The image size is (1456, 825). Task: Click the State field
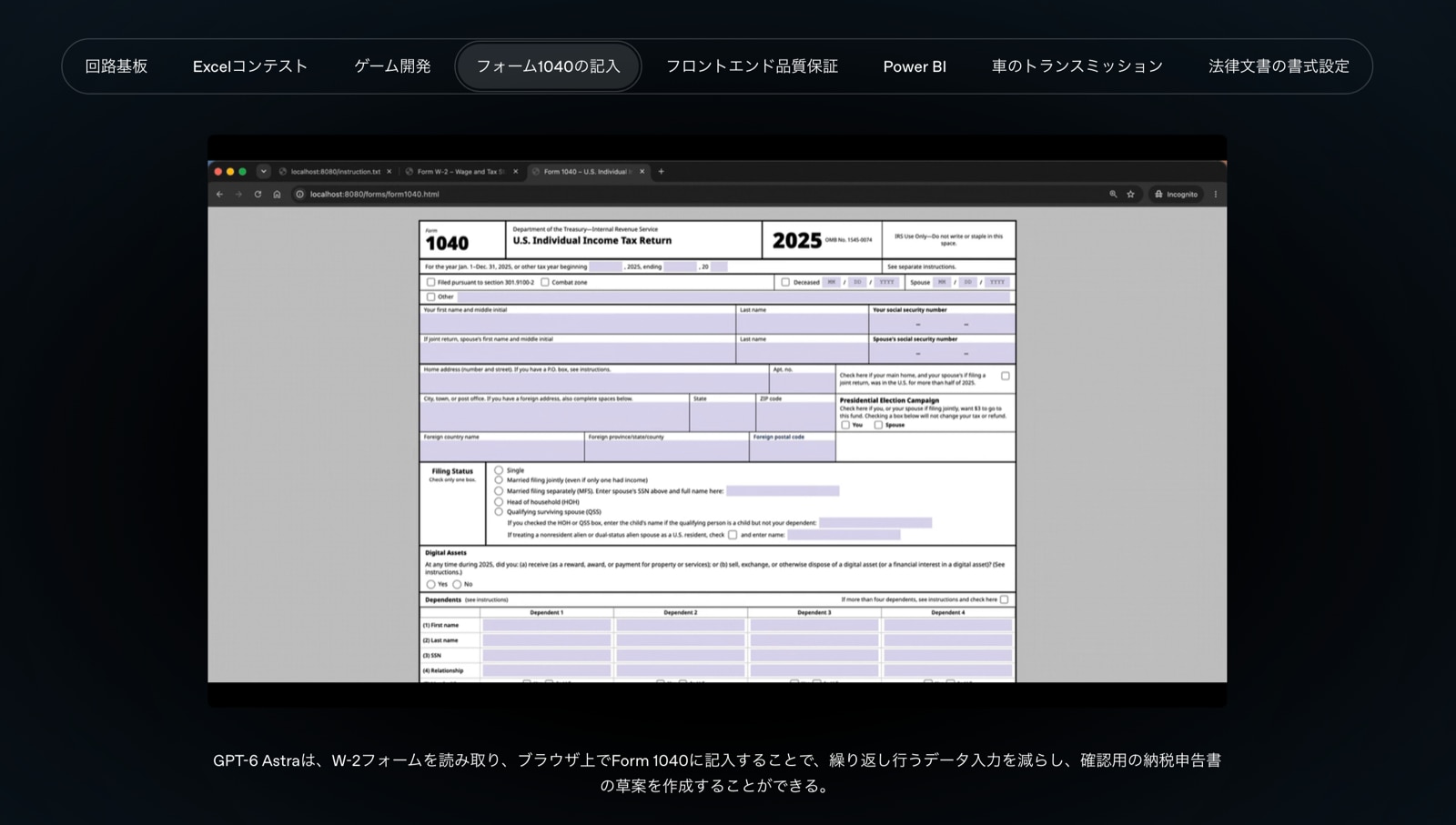(x=723, y=417)
